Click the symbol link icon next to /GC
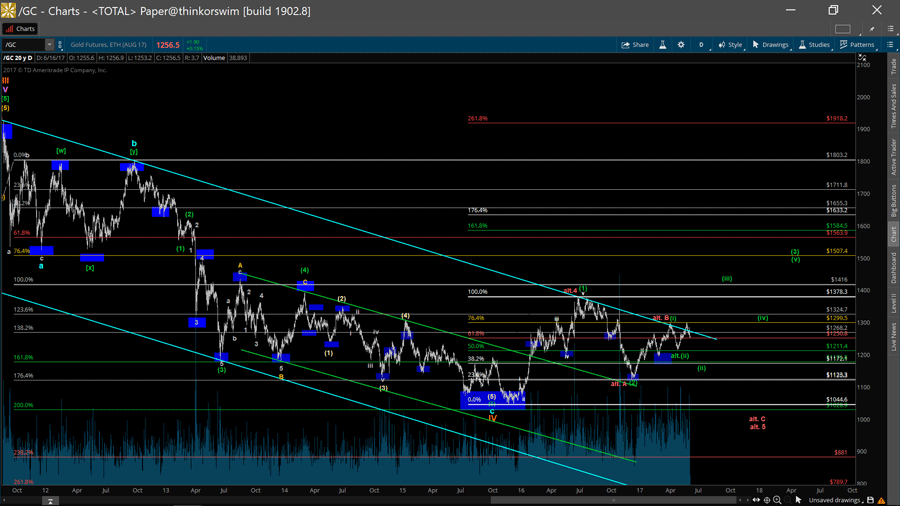This screenshot has height=506, width=900. pyautogui.click(x=60, y=45)
